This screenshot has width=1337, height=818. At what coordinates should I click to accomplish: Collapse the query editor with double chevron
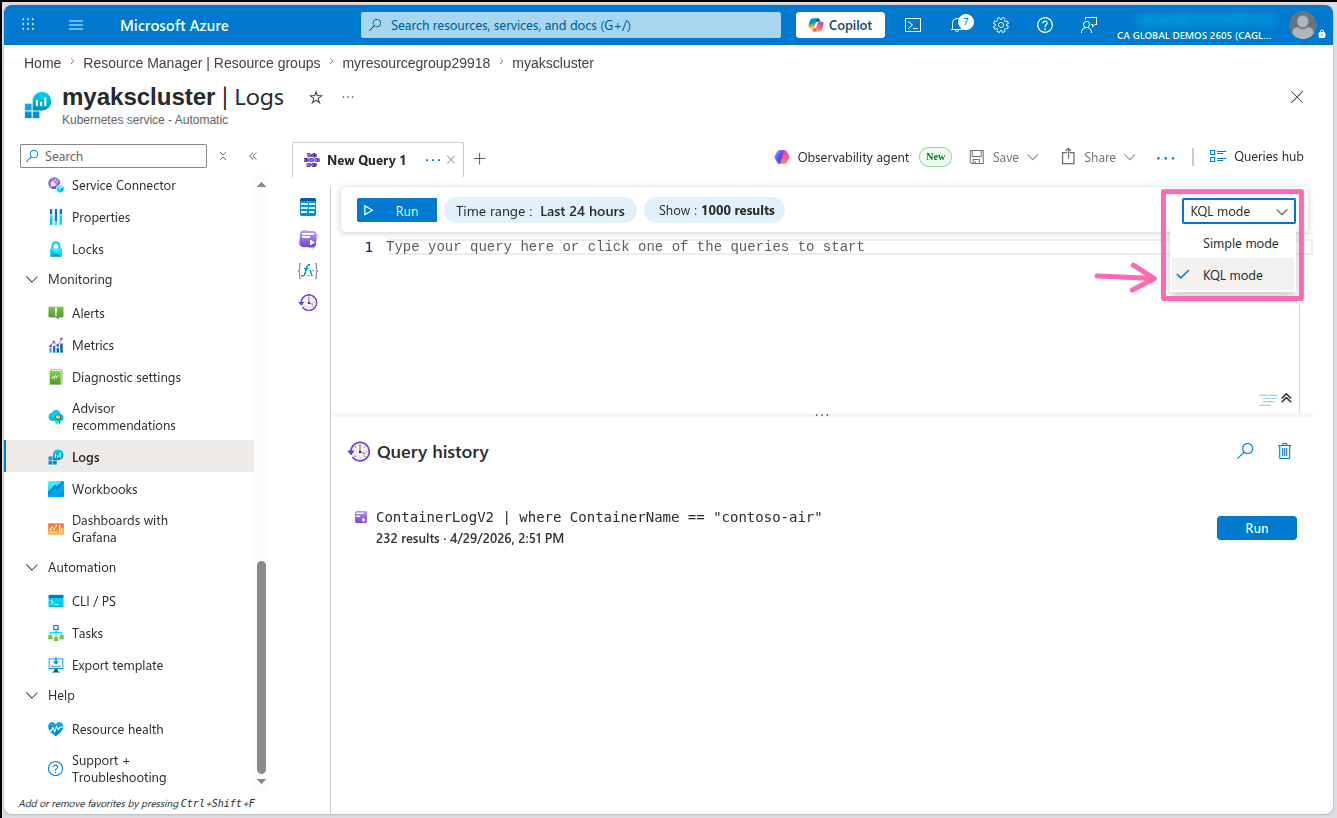pos(1287,398)
